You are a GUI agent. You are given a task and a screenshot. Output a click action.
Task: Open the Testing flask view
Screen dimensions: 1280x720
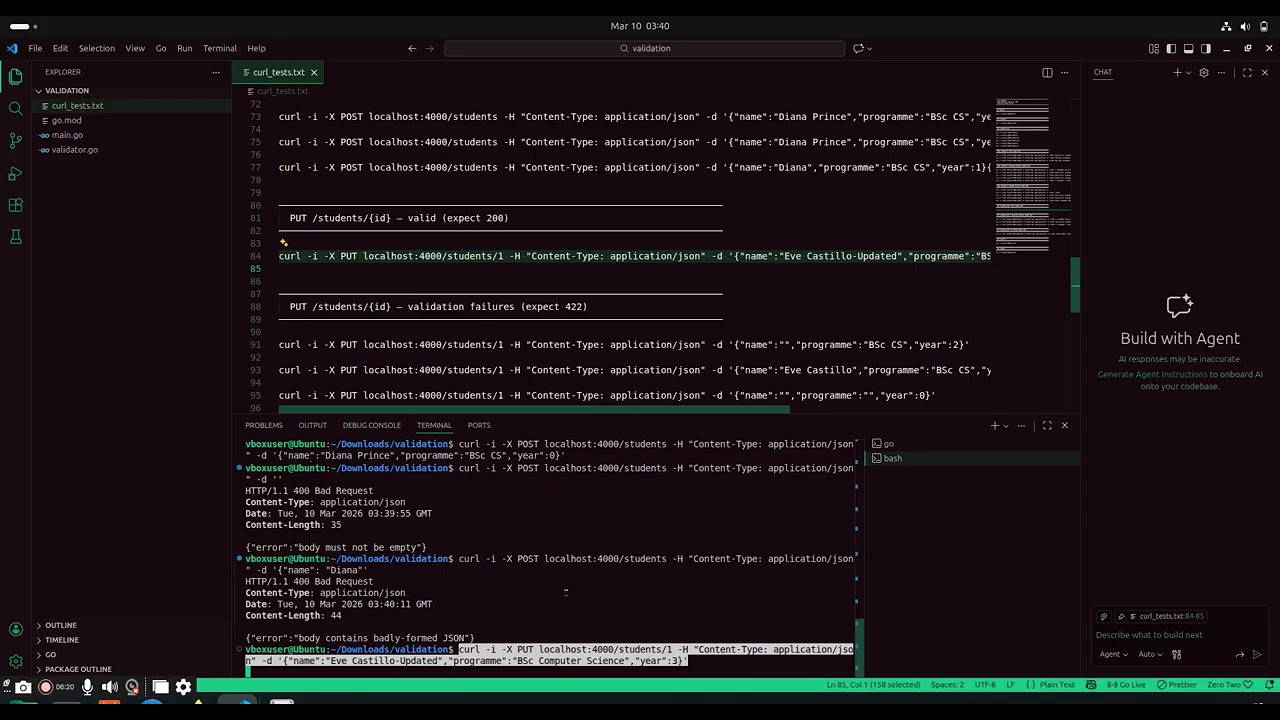[x=15, y=237]
